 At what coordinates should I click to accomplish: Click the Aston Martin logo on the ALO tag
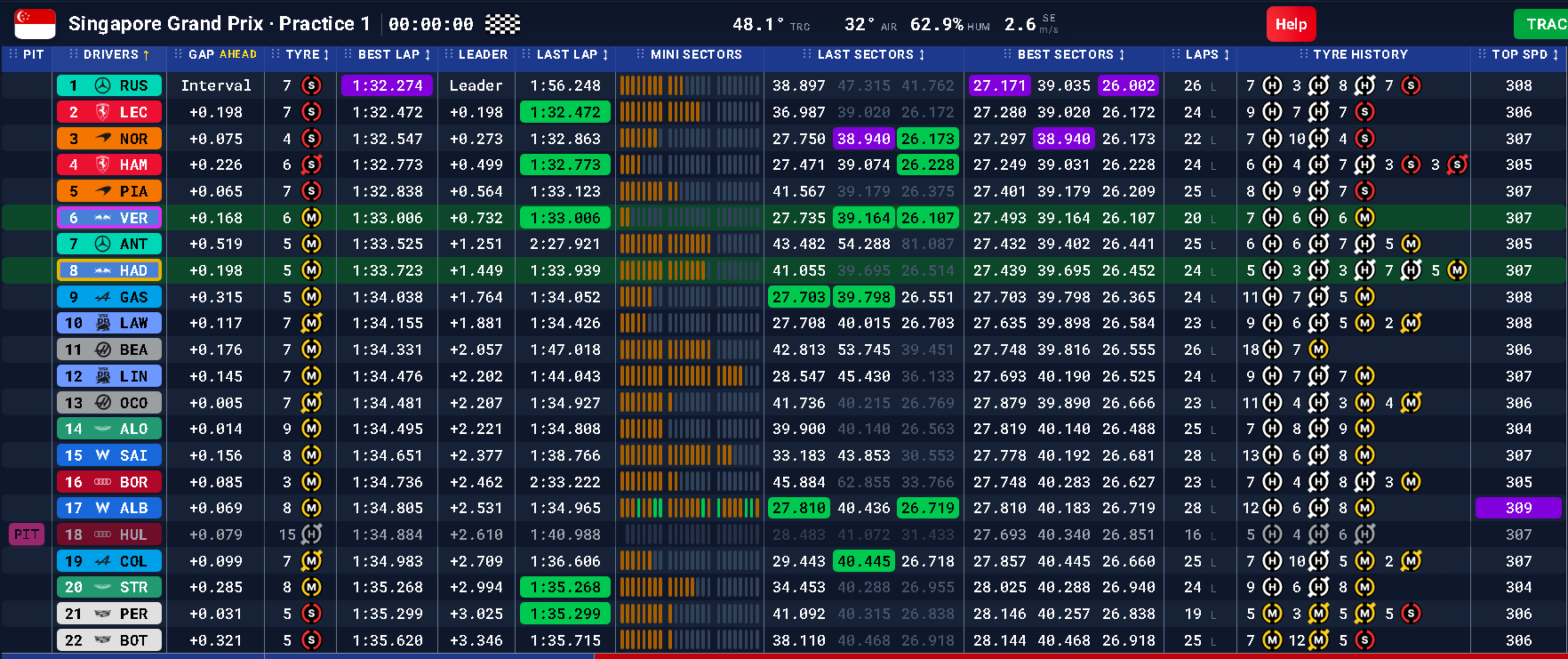[103, 429]
